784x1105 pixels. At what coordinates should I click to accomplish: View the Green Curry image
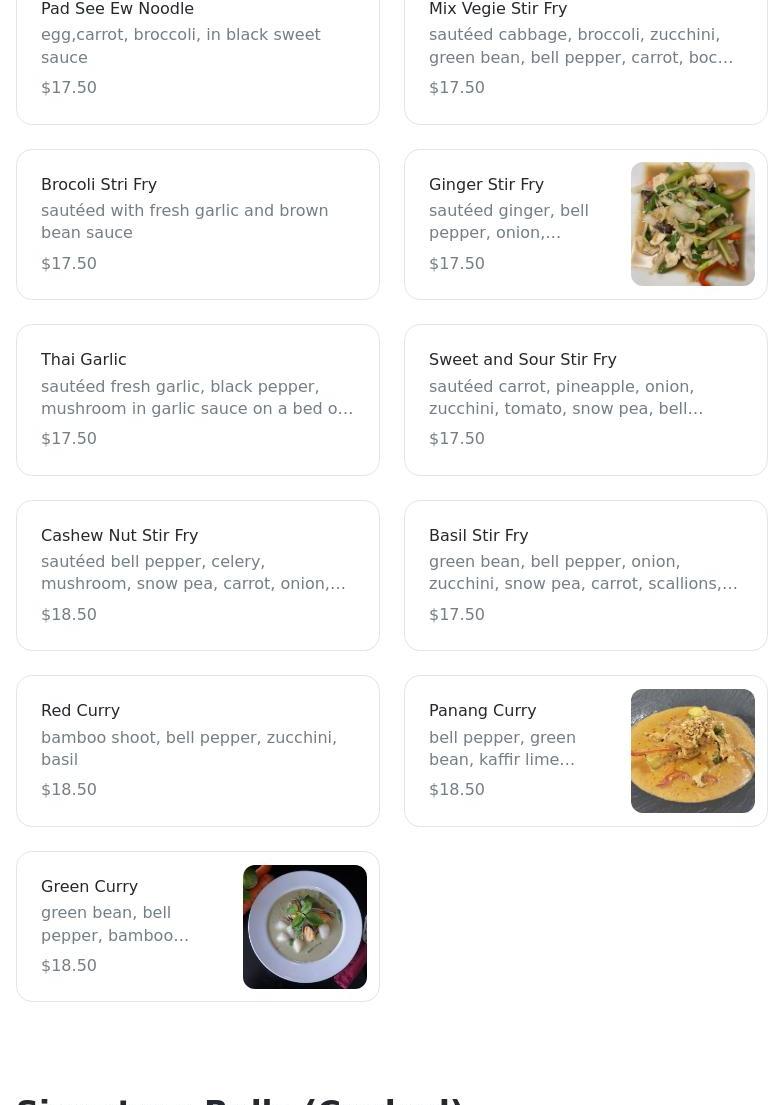point(304,927)
